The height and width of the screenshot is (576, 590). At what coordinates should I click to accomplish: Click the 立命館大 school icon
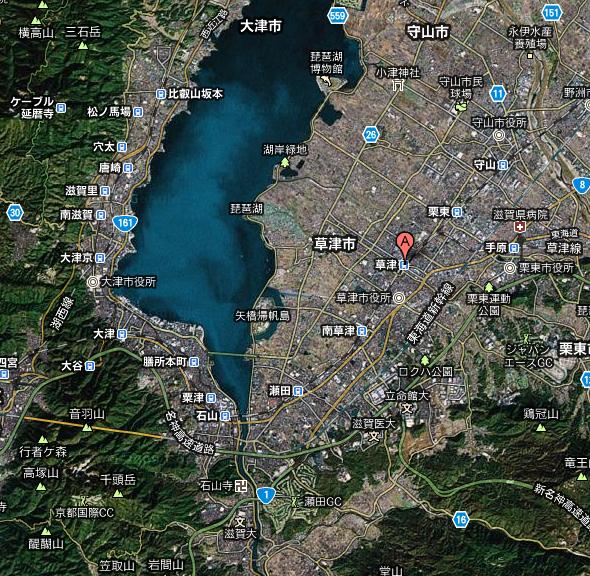407,409
